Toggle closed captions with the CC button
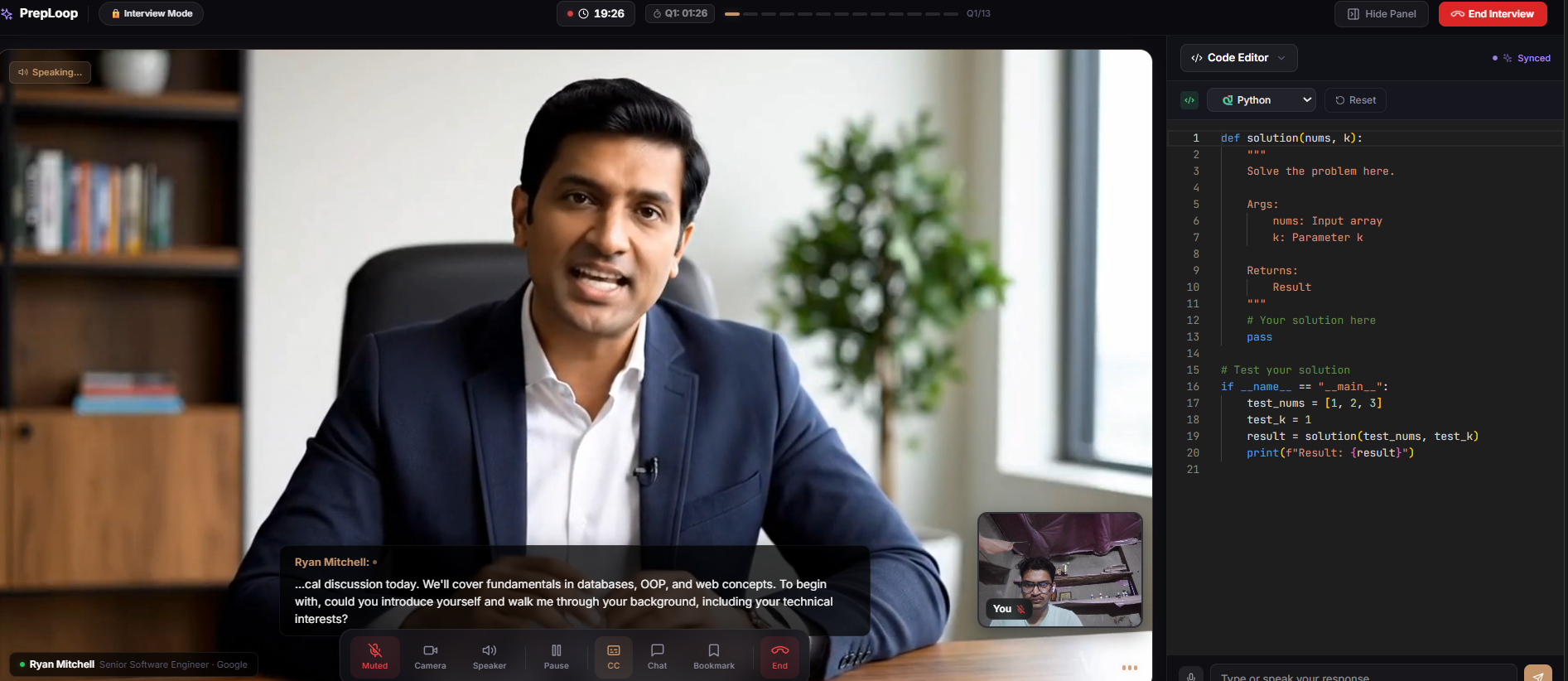 point(613,657)
